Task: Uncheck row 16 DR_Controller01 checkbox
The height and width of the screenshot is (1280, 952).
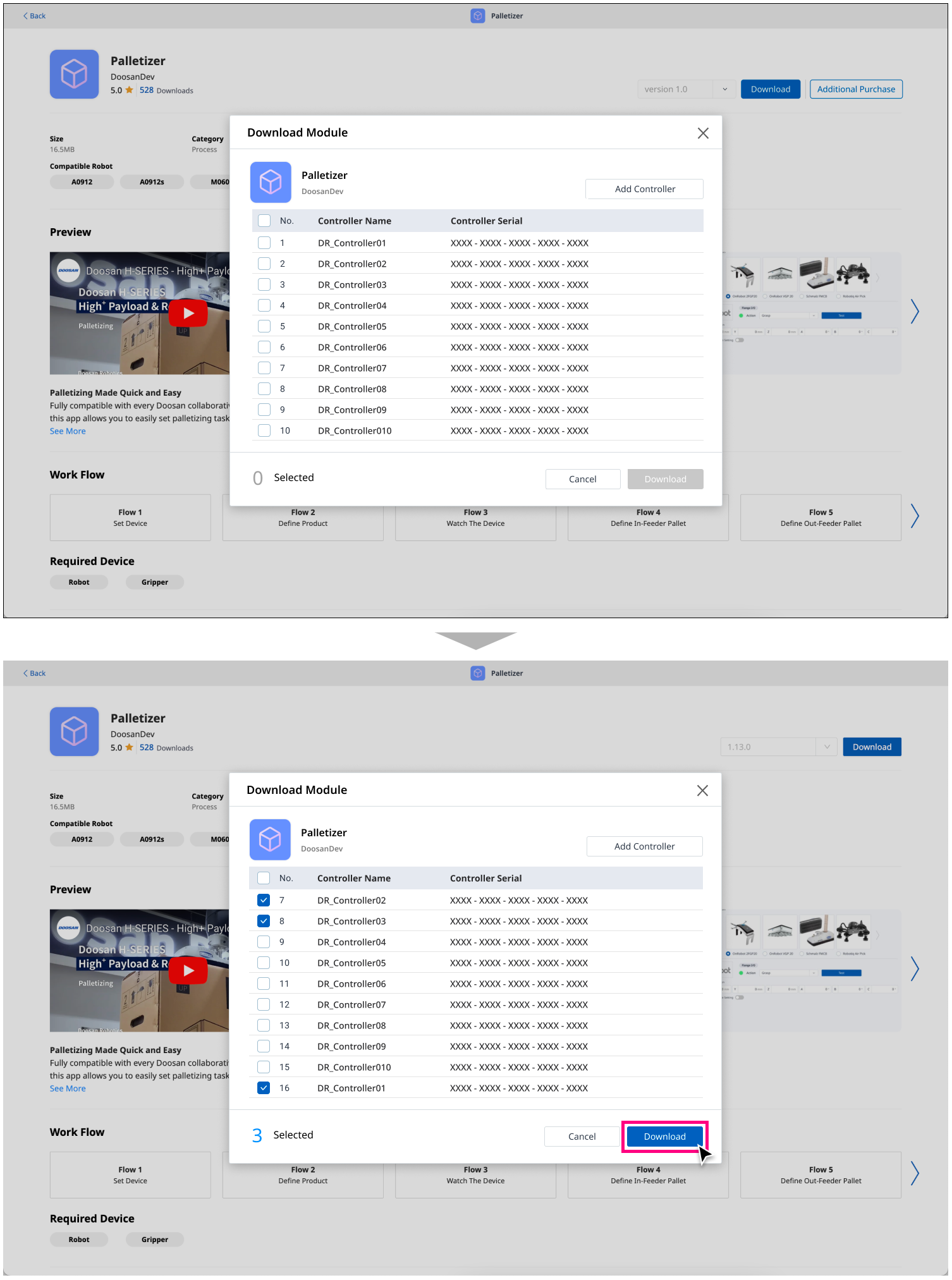Action: click(x=264, y=1088)
